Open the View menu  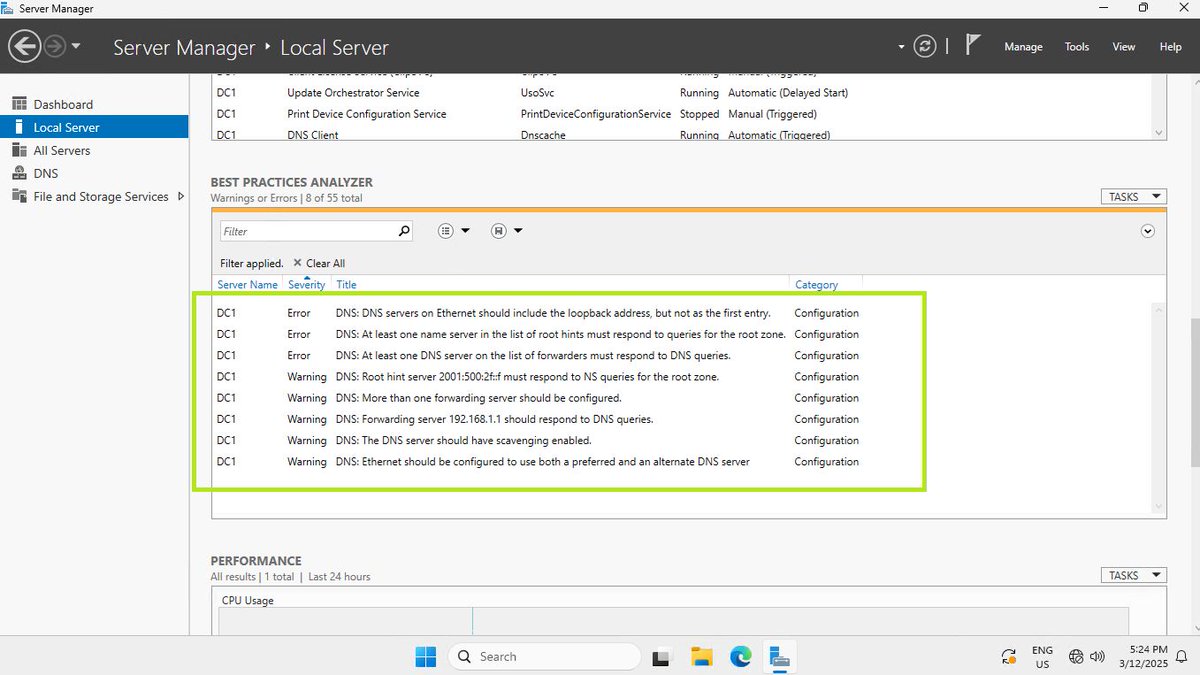tap(1124, 47)
